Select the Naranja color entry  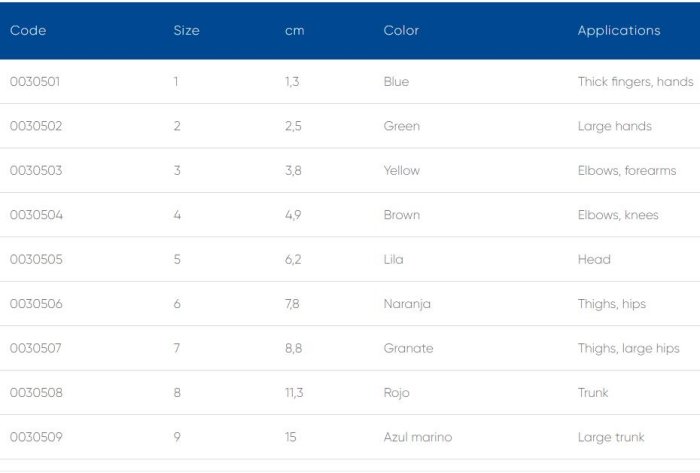coord(407,304)
